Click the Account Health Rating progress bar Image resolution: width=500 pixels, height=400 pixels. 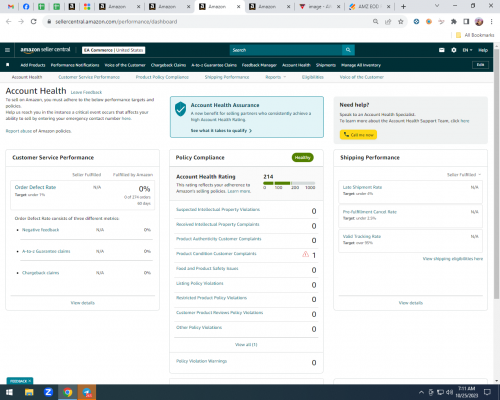(x=289, y=183)
